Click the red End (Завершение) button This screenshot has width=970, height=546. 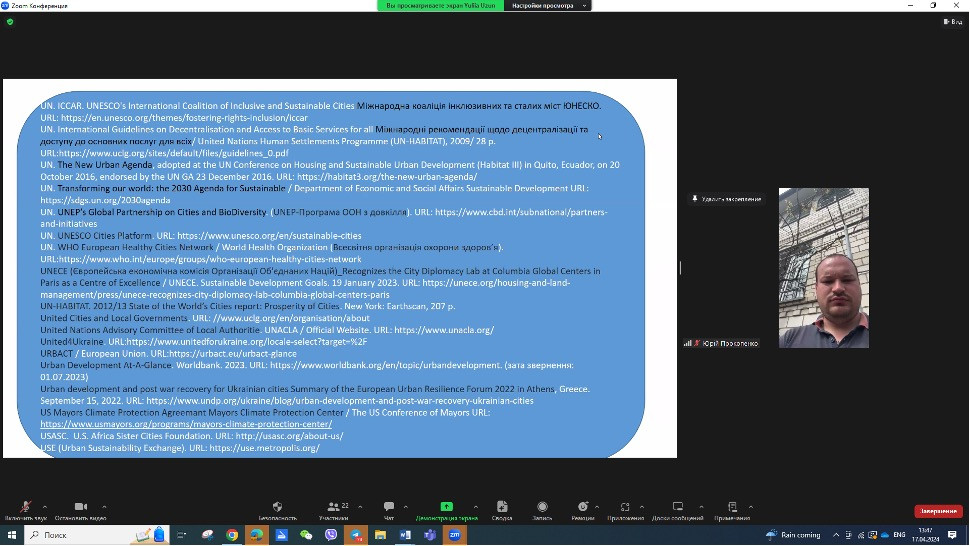(938, 511)
